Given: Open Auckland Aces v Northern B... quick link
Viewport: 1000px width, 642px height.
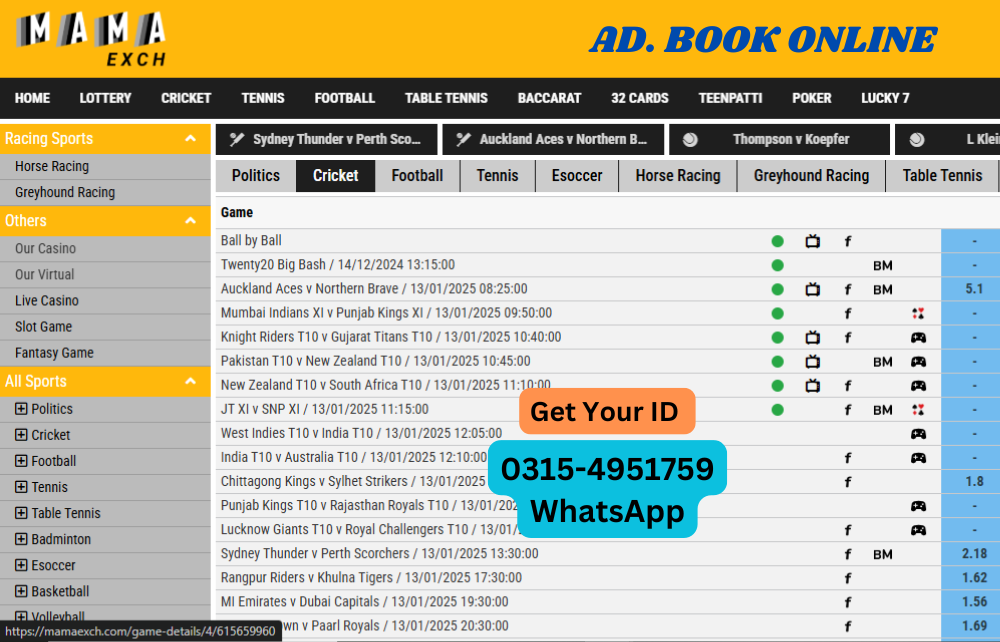Looking at the screenshot, I should pyautogui.click(x=554, y=140).
